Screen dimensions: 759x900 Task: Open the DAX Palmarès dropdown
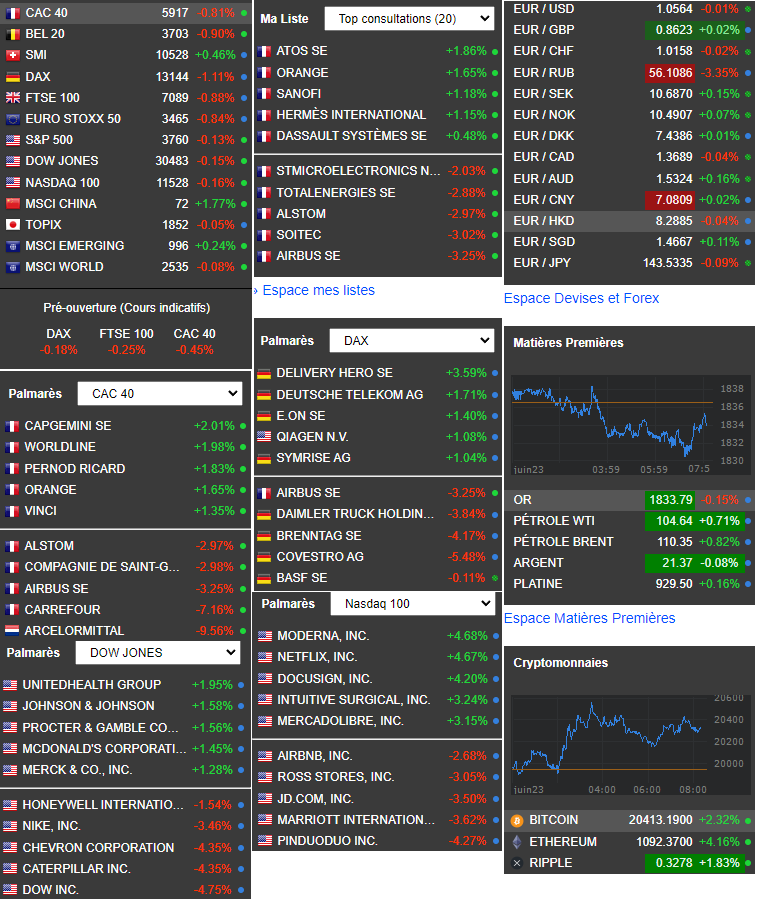coord(412,341)
